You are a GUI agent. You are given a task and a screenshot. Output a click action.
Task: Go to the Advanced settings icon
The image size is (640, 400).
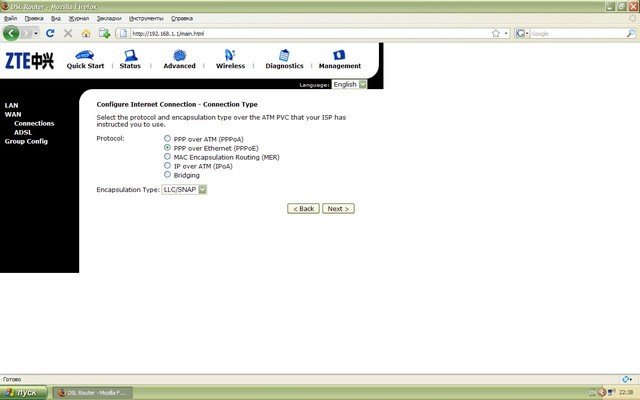179,55
